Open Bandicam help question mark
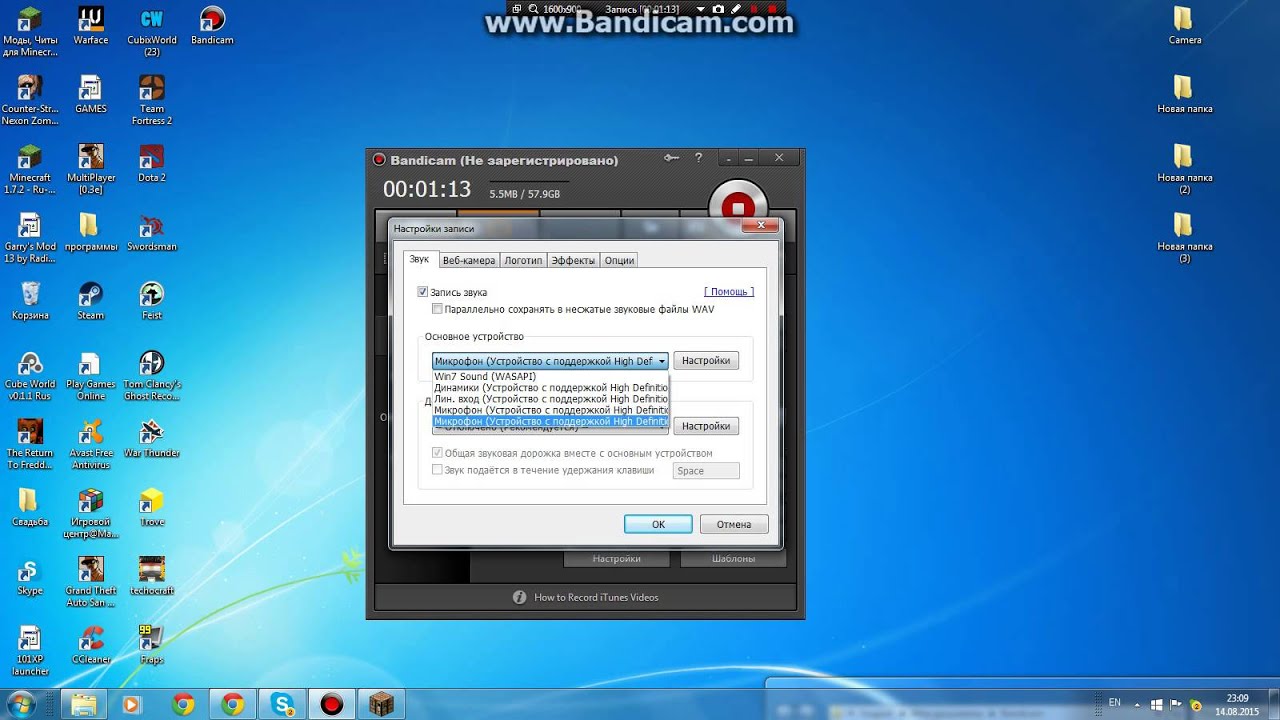This screenshot has height=720, width=1280. (698, 158)
